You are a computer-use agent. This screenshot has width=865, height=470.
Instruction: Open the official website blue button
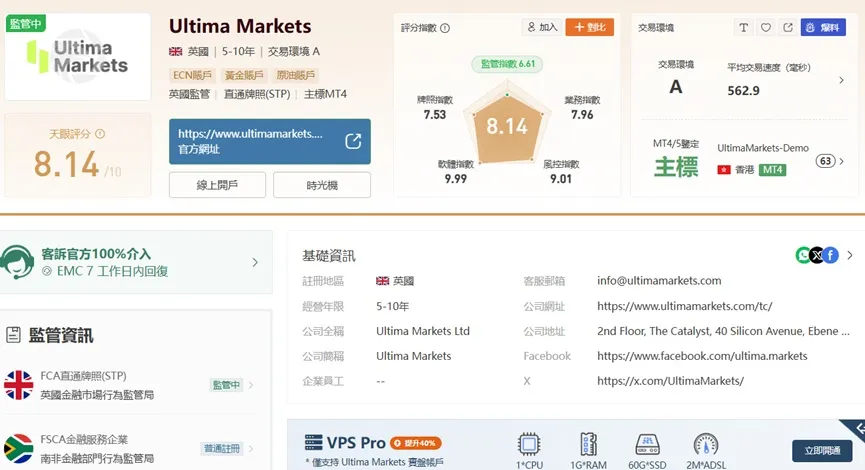pyautogui.click(x=270, y=141)
